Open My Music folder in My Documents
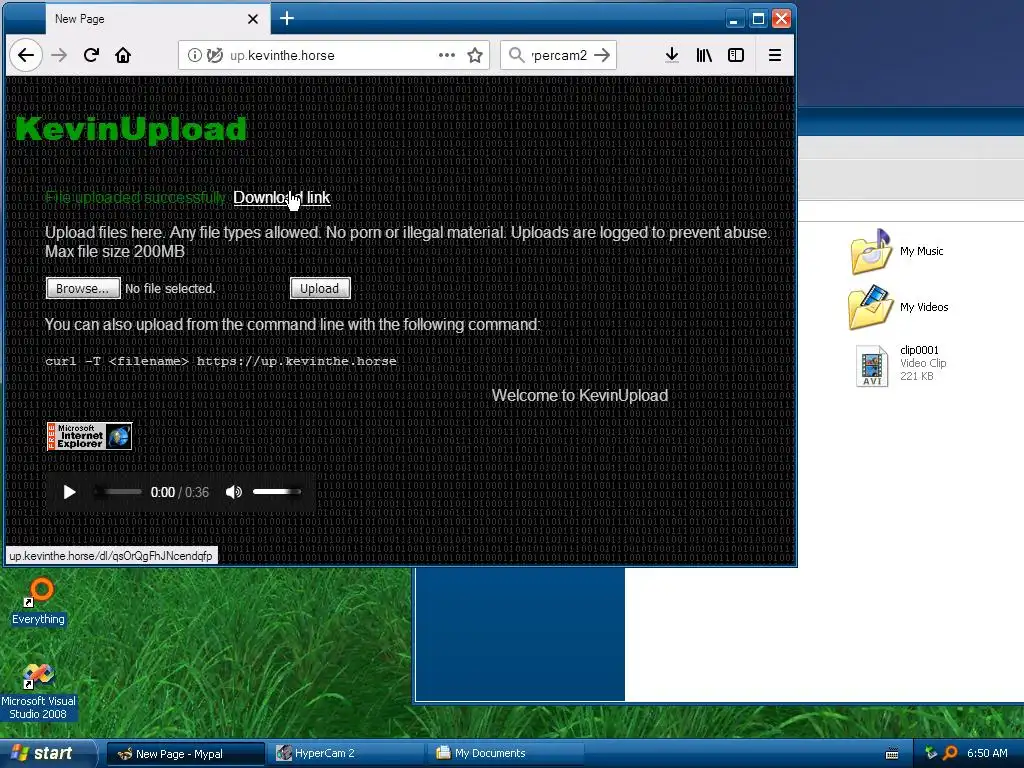 coord(897,251)
